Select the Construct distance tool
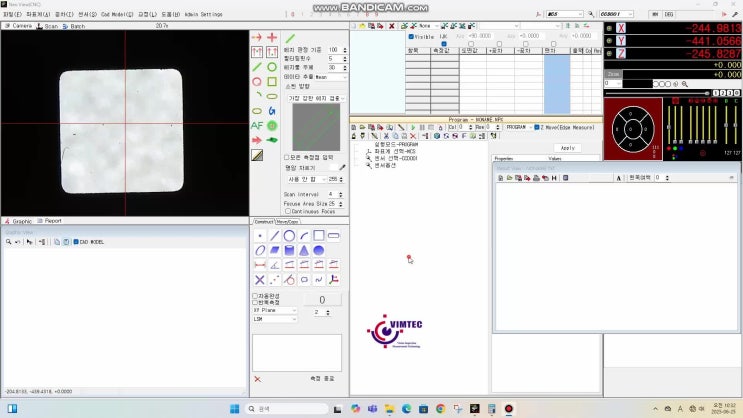743x418 pixels. point(260,265)
